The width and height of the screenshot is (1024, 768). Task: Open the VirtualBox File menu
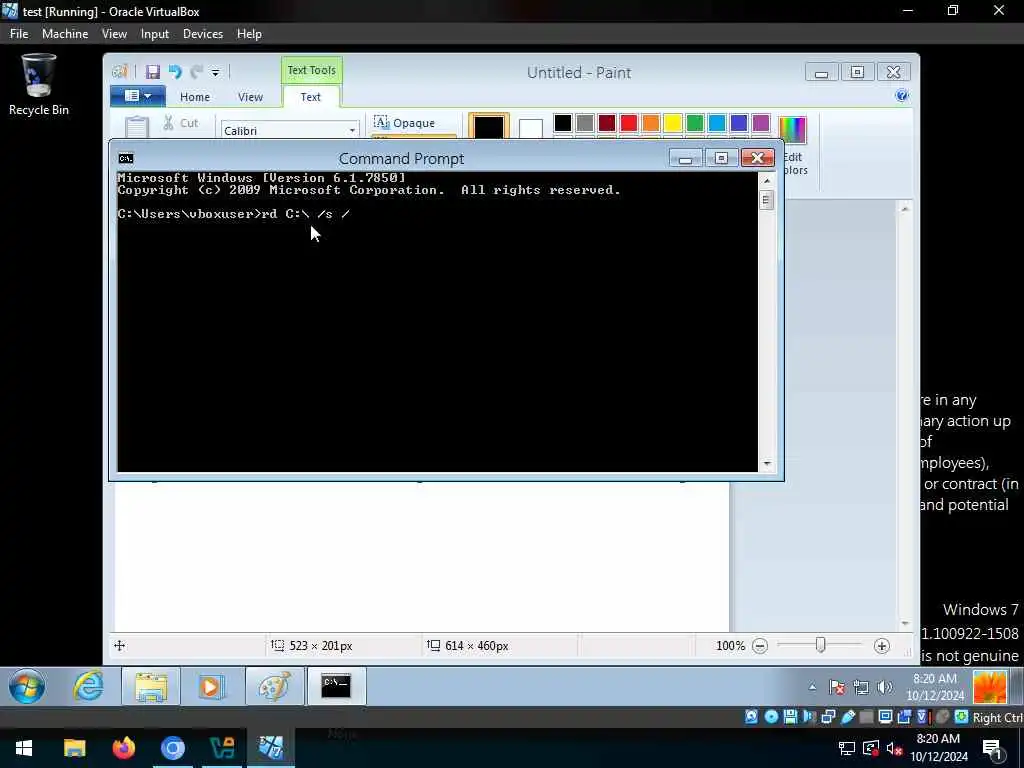tap(19, 34)
